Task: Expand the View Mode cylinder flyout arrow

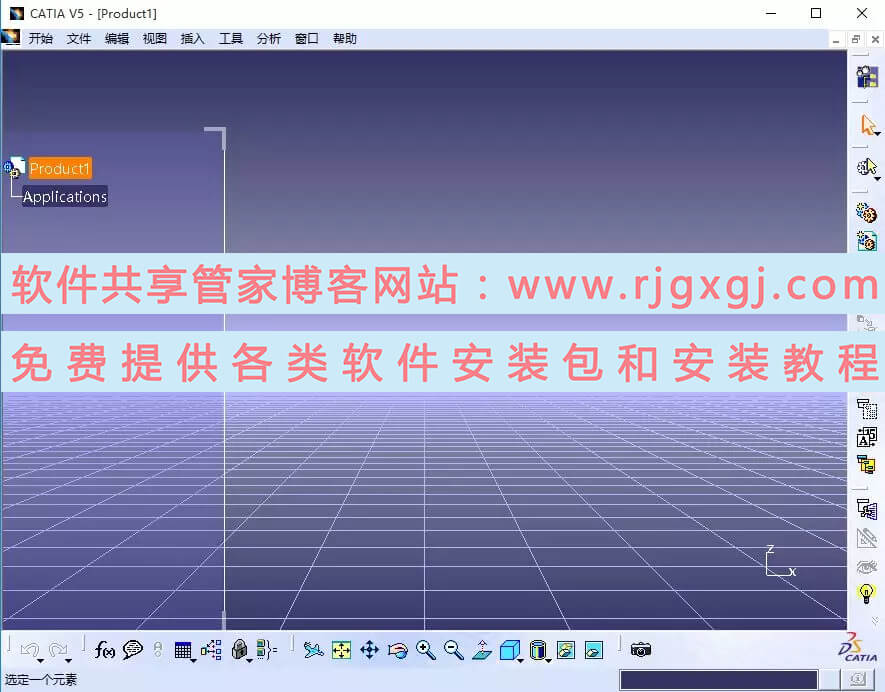Action: 549,661
